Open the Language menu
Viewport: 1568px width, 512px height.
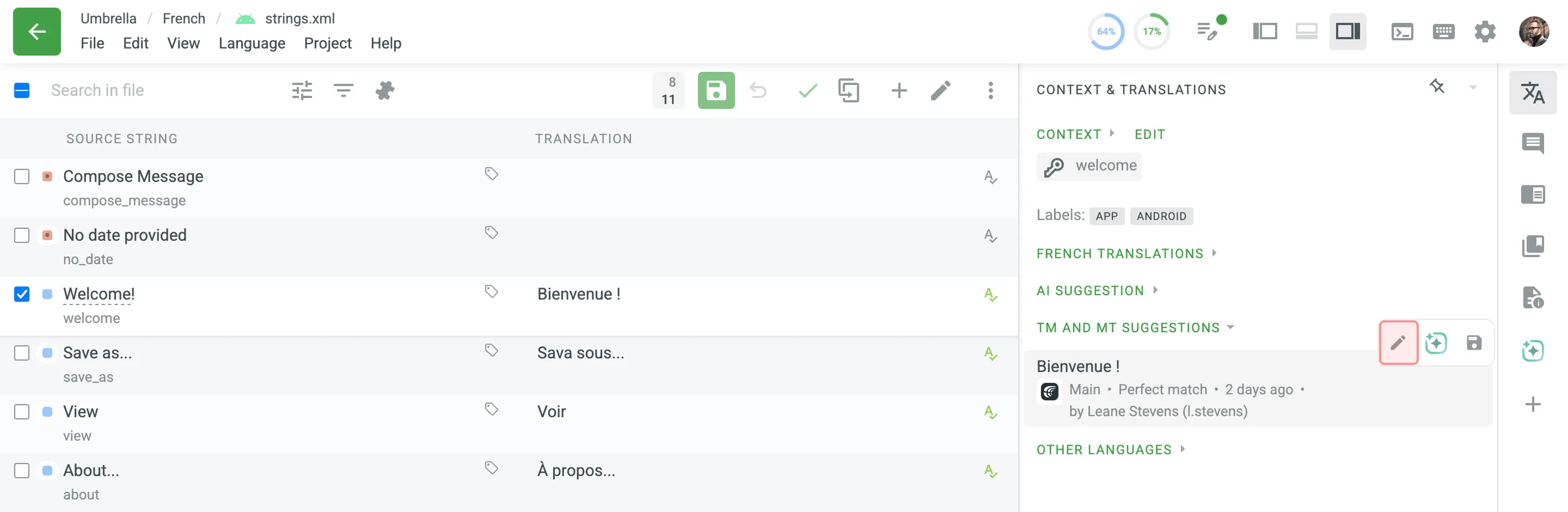pos(252,43)
